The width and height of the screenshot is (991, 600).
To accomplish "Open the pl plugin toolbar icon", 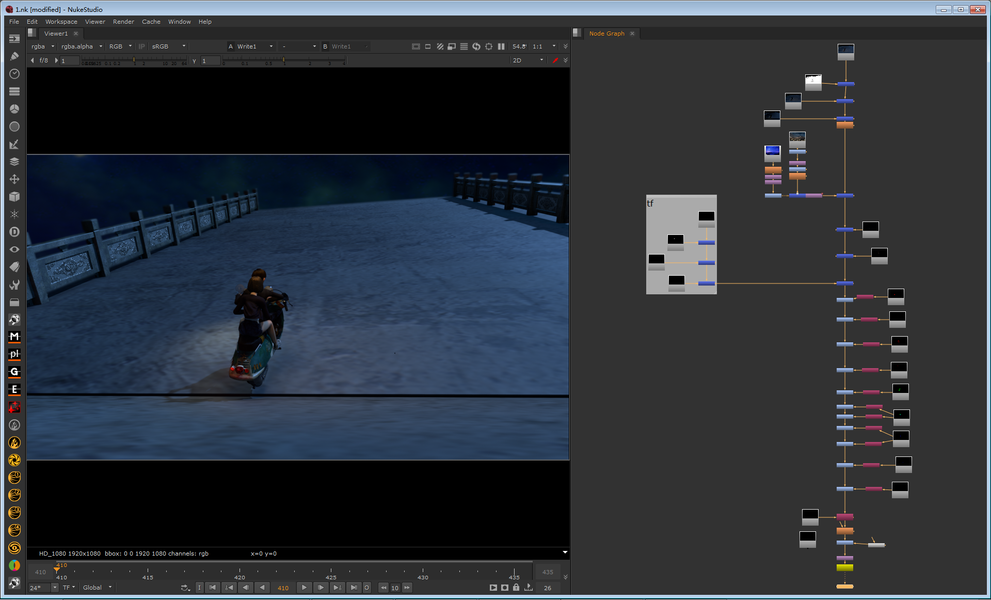I will tap(14, 354).
